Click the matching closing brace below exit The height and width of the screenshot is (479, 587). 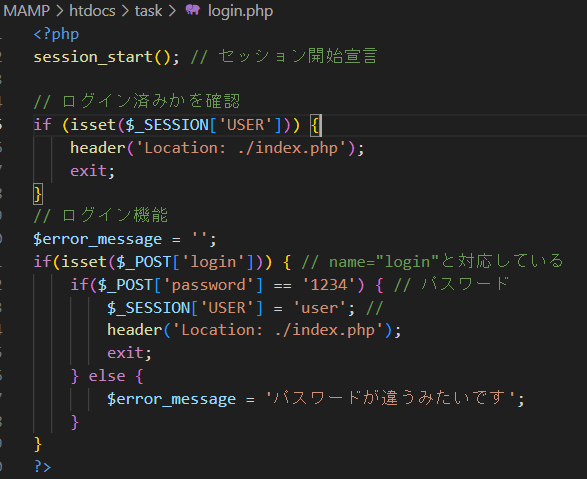click(38, 194)
